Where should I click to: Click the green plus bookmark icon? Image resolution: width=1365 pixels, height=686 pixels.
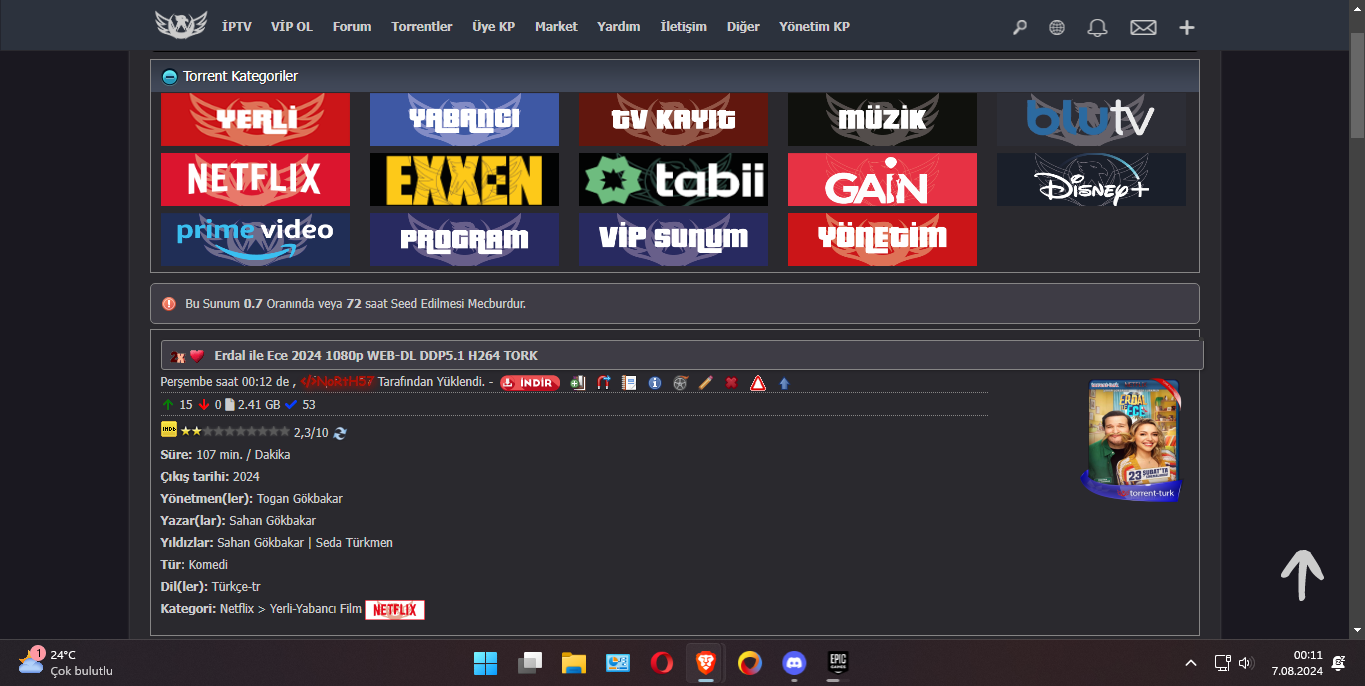(x=578, y=383)
